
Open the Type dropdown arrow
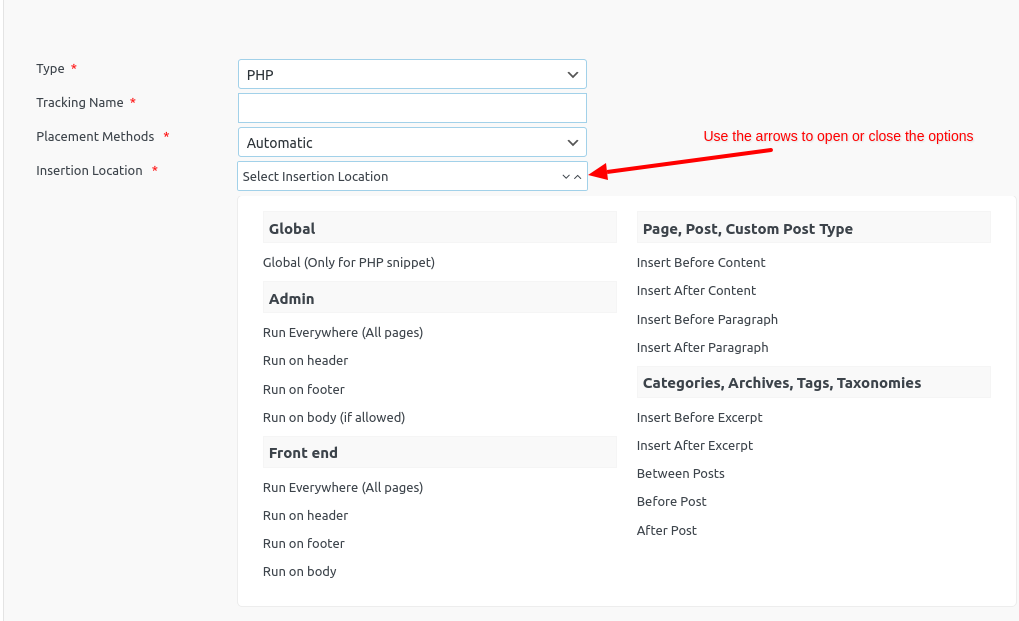point(572,74)
